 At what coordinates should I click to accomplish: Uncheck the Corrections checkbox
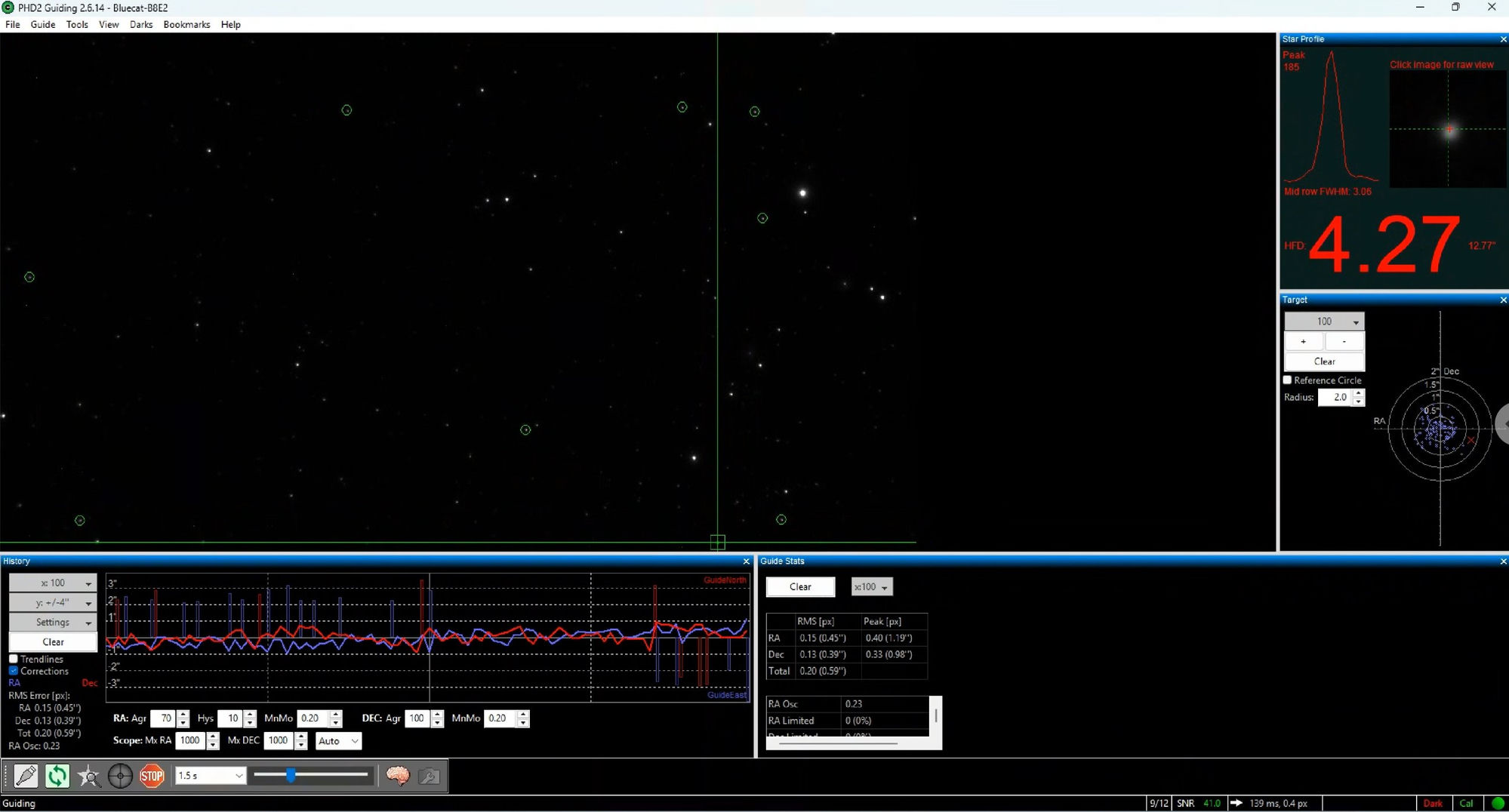point(14,671)
